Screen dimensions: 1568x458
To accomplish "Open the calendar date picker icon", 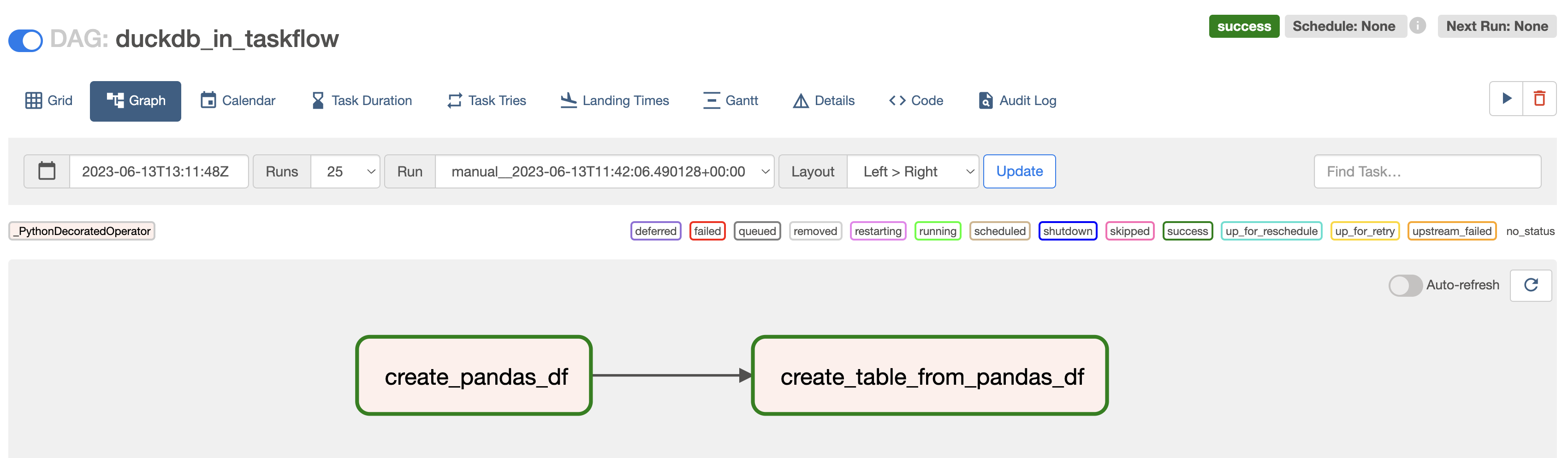I will point(47,171).
